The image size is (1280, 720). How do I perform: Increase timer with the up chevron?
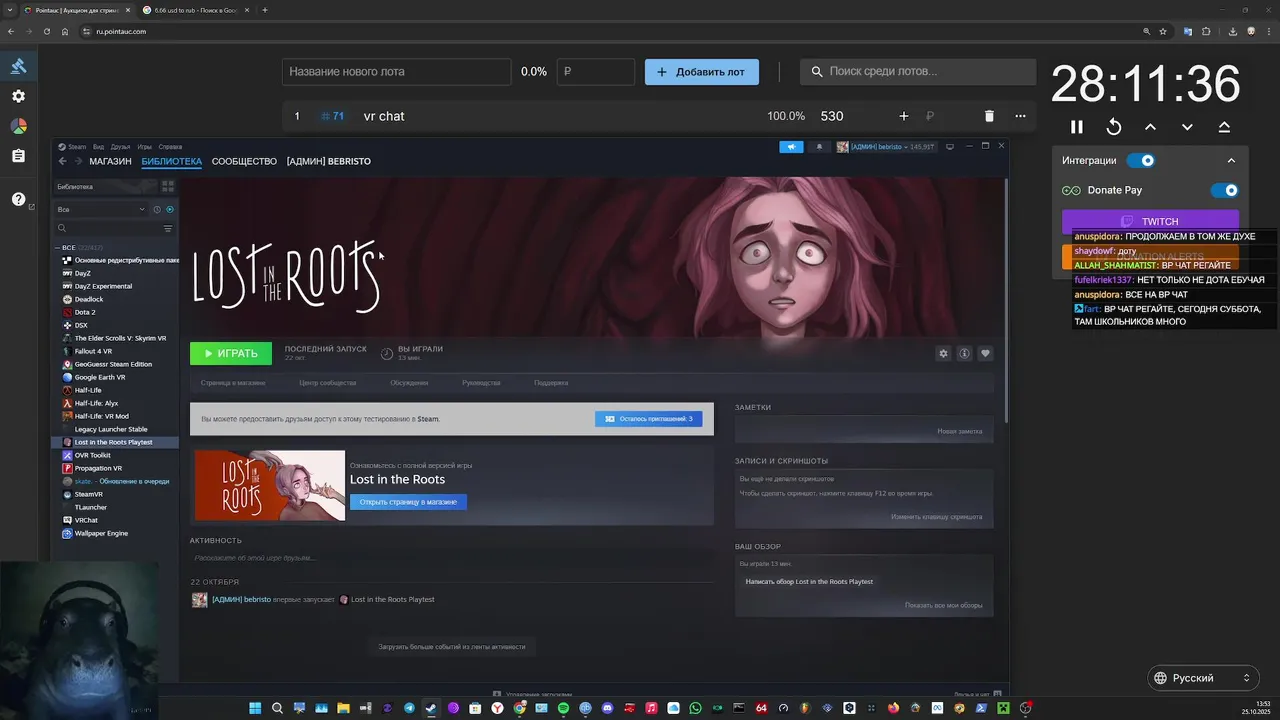(x=1150, y=127)
